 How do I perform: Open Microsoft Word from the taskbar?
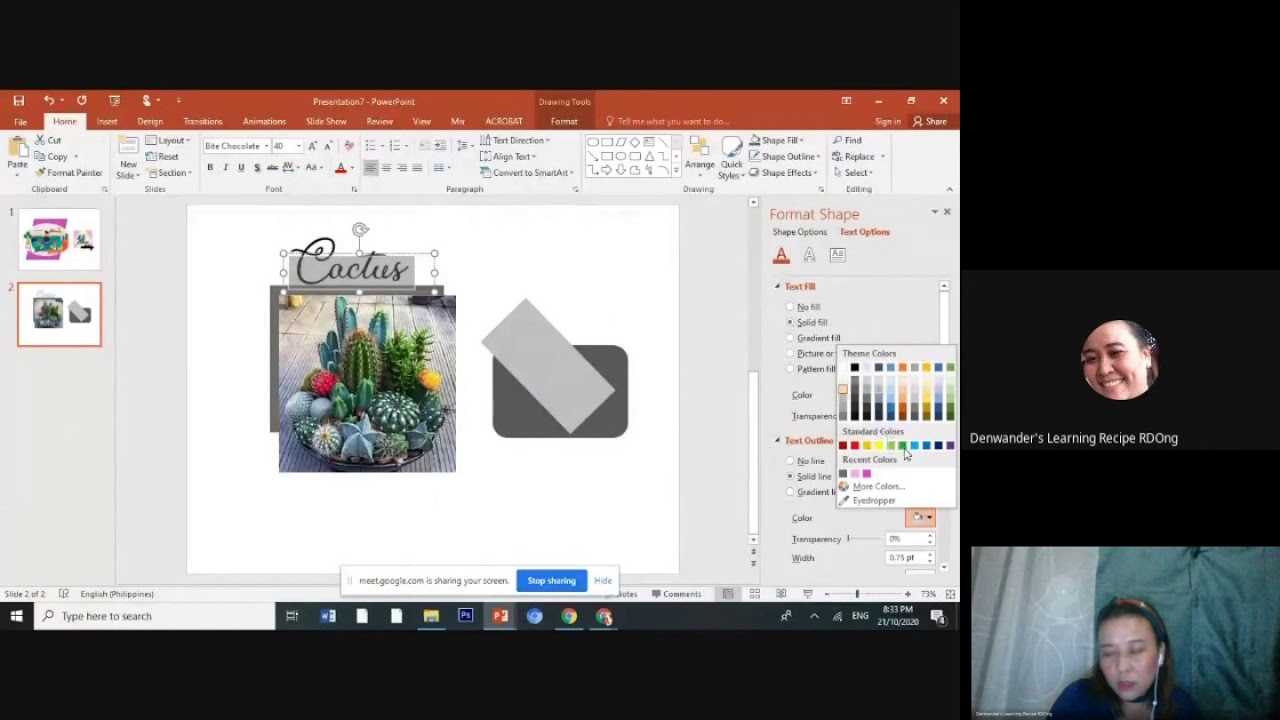tap(328, 616)
